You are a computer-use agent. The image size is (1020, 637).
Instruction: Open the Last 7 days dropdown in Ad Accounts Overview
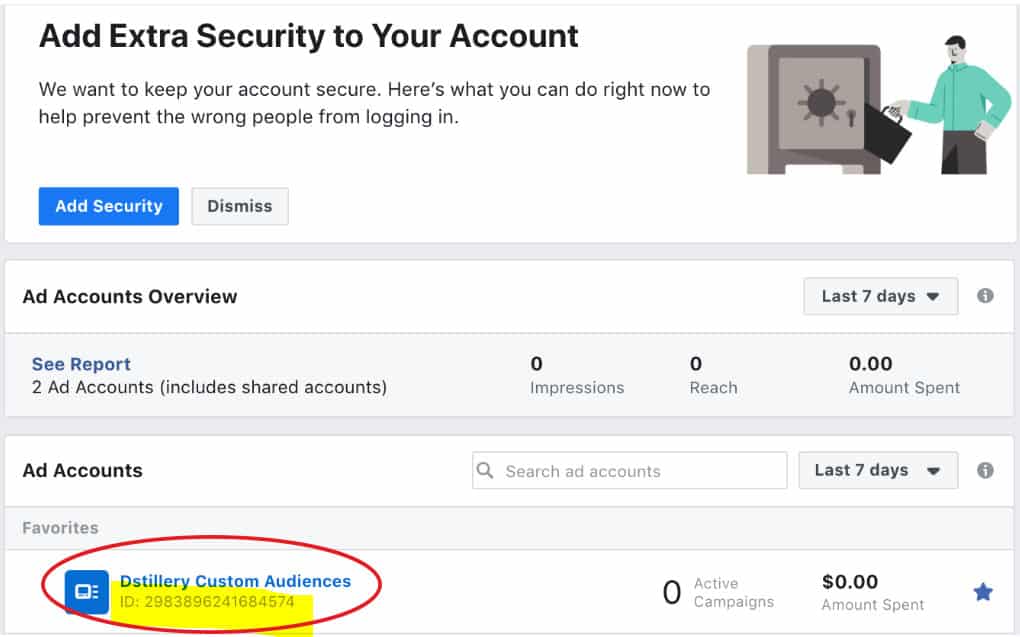coord(879,296)
